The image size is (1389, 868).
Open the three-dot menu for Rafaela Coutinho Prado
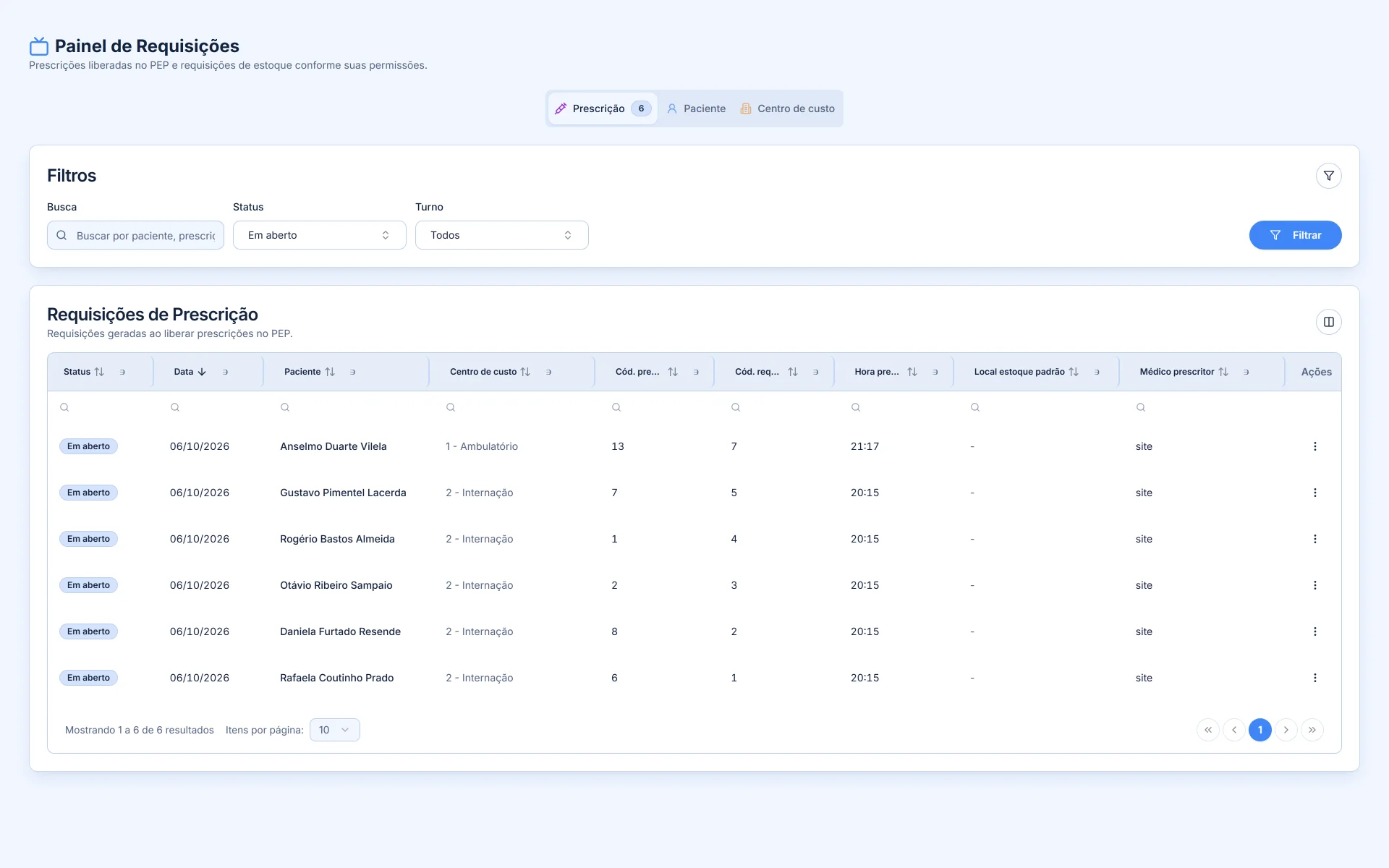coord(1314,678)
